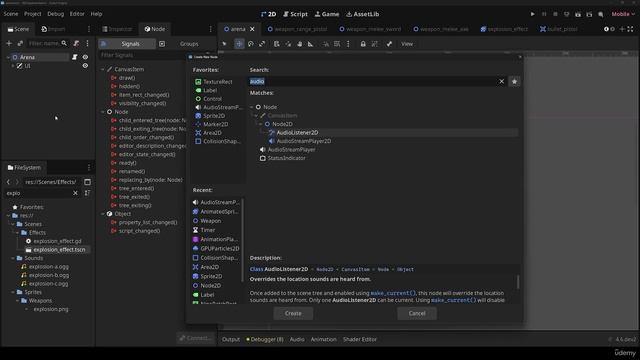This screenshot has height=360, width=640.
Task: Clear the FileSystem filter text 'explo'
Action: pos(75,193)
